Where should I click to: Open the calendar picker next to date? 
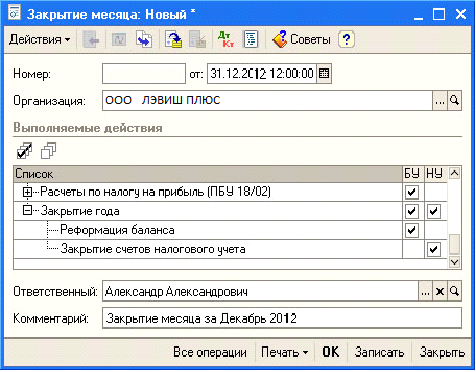pos(324,73)
